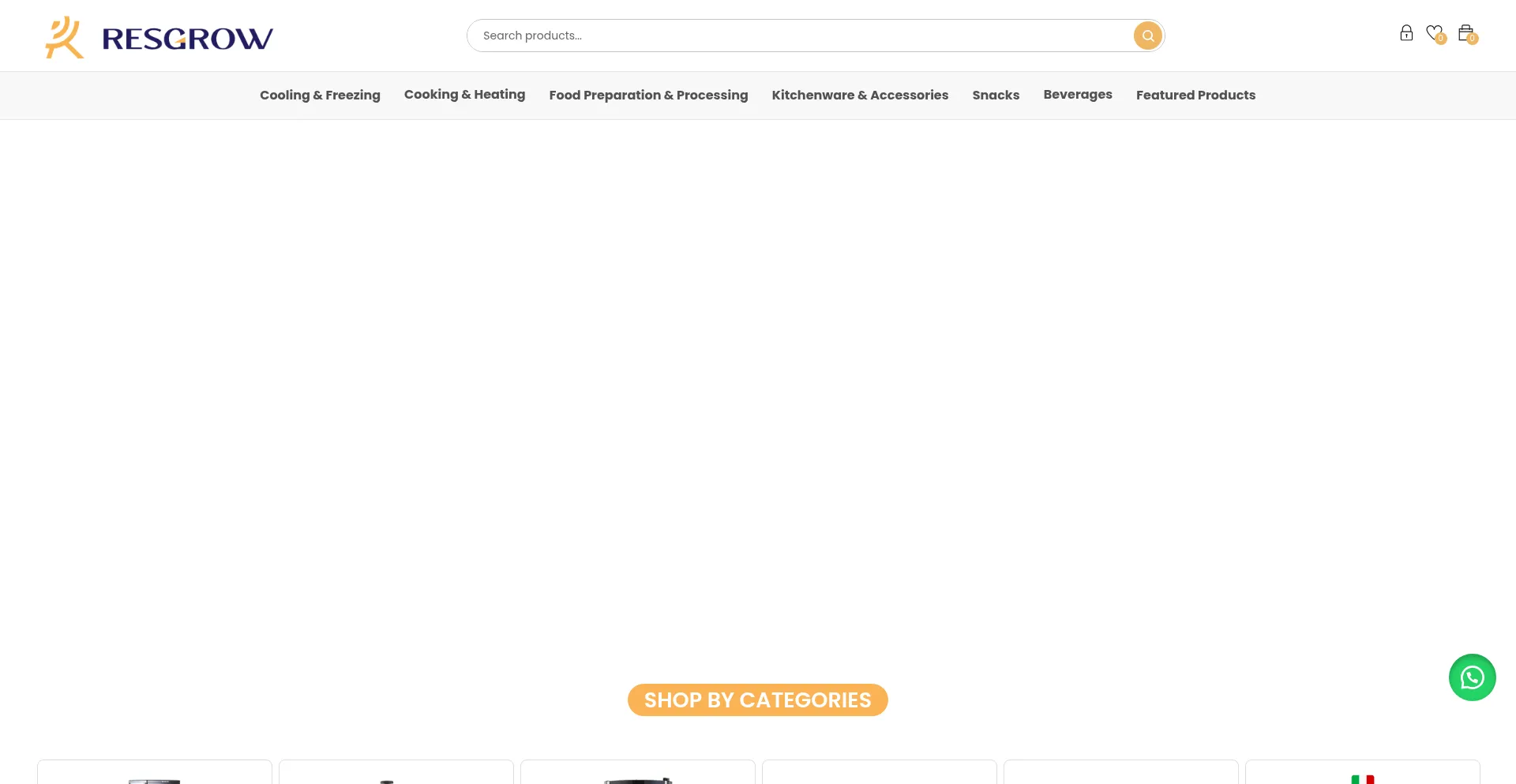1516x784 pixels.
Task: Open the middle category thumbnail
Action: point(638,776)
